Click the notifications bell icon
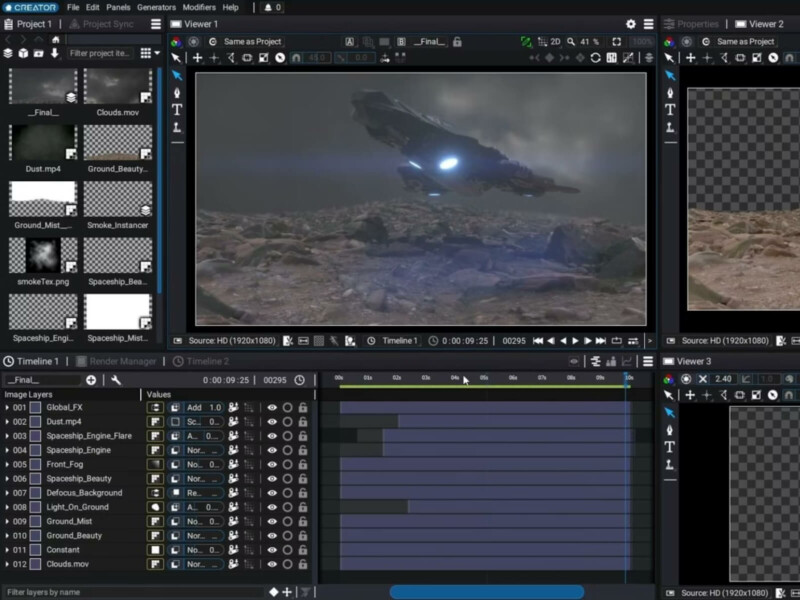 click(x=268, y=7)
